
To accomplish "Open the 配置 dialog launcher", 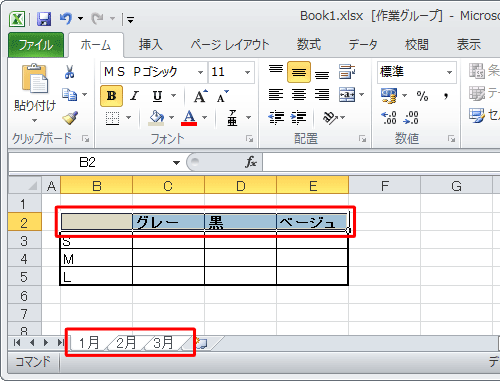I will 362,139.
